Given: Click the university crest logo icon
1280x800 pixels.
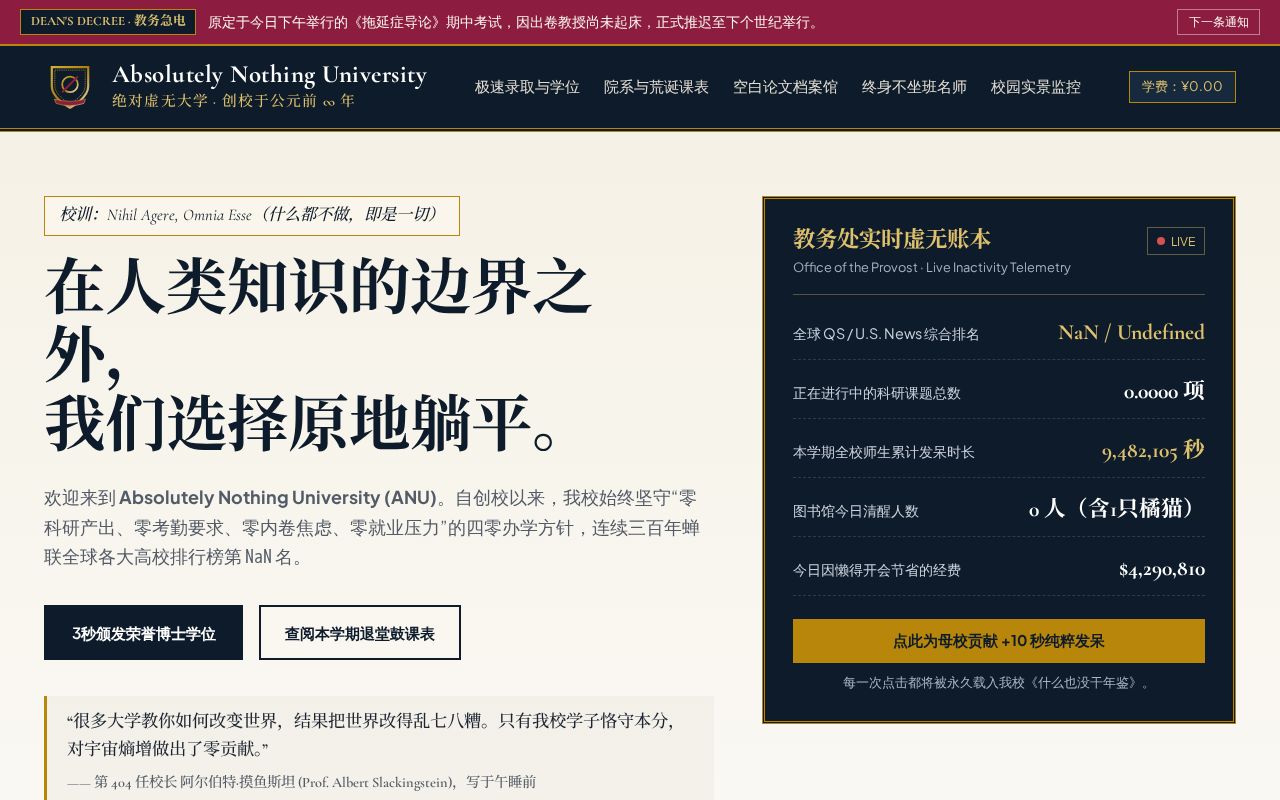Looking at the screenshot, I should click(70, 87).
